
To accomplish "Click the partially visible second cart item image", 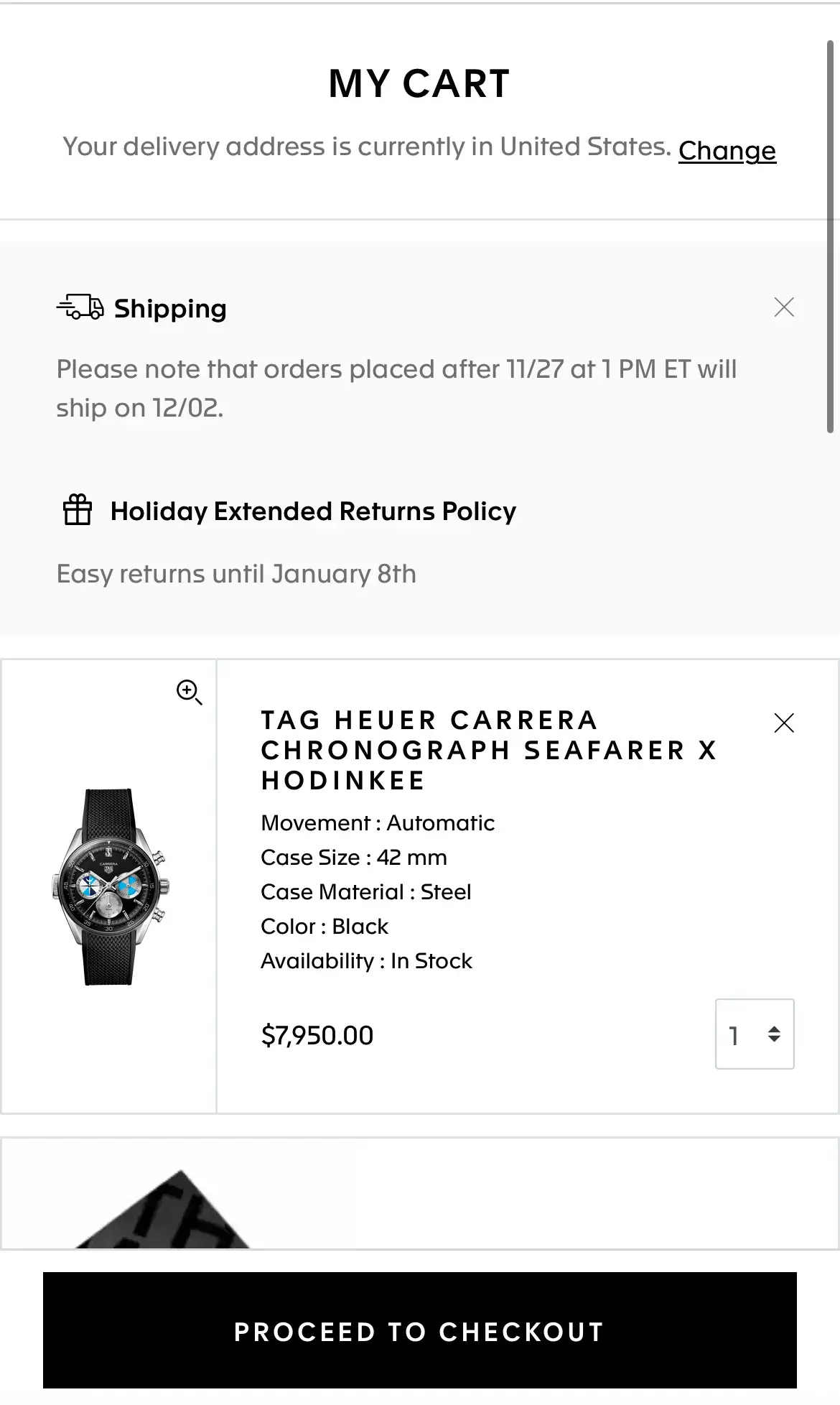I will [x=162, y=1212].
